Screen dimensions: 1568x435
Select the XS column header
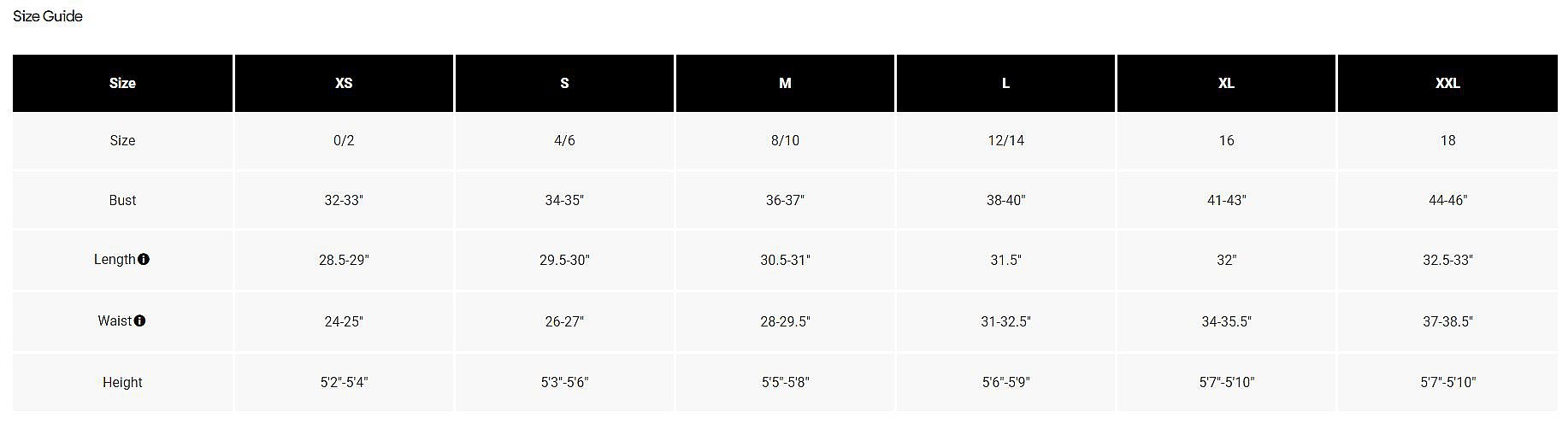click(x=344, y=83)
